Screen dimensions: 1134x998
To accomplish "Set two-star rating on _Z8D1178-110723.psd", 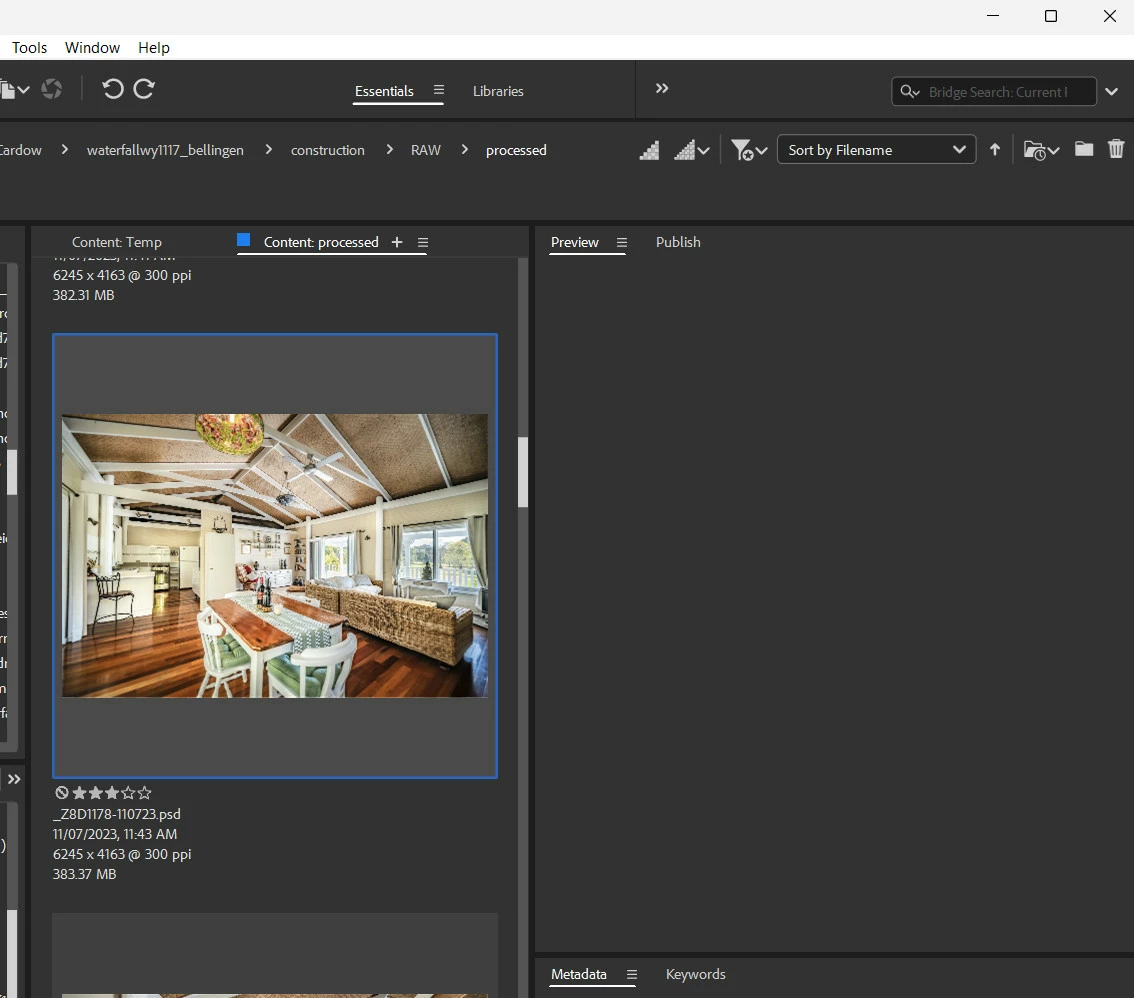I will click(95, 793).
